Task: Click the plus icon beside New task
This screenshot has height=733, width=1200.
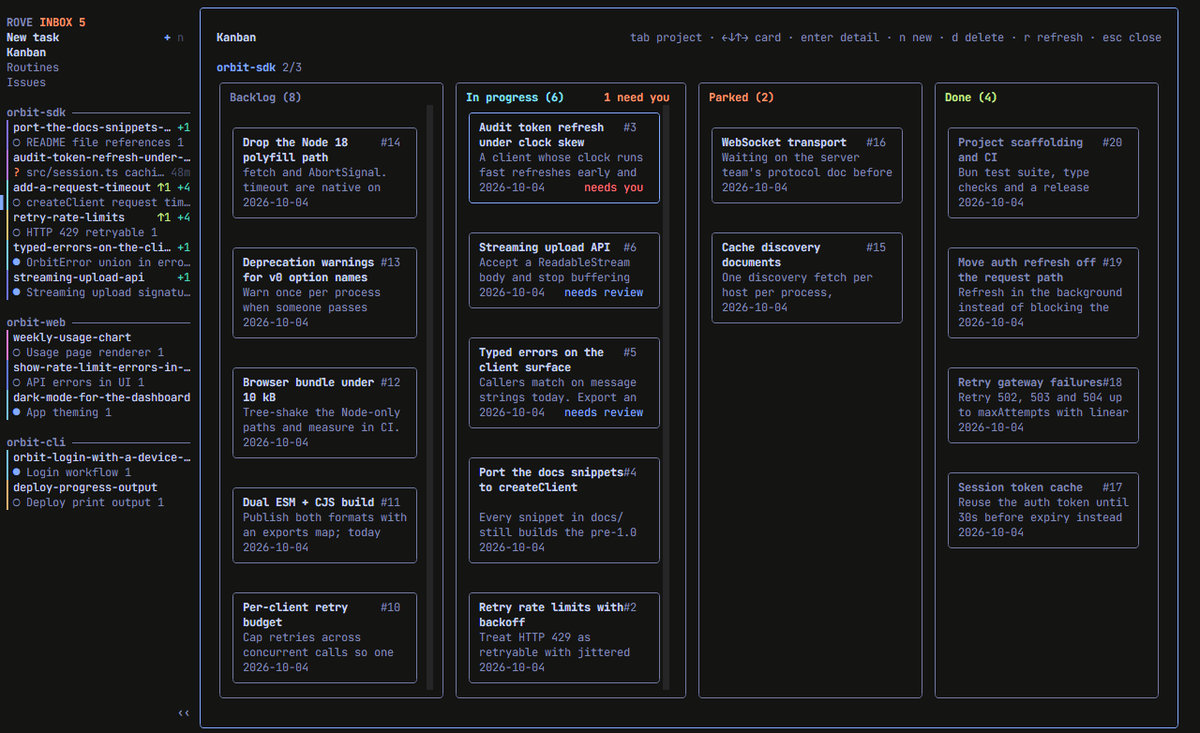Action: coord(167,37)
